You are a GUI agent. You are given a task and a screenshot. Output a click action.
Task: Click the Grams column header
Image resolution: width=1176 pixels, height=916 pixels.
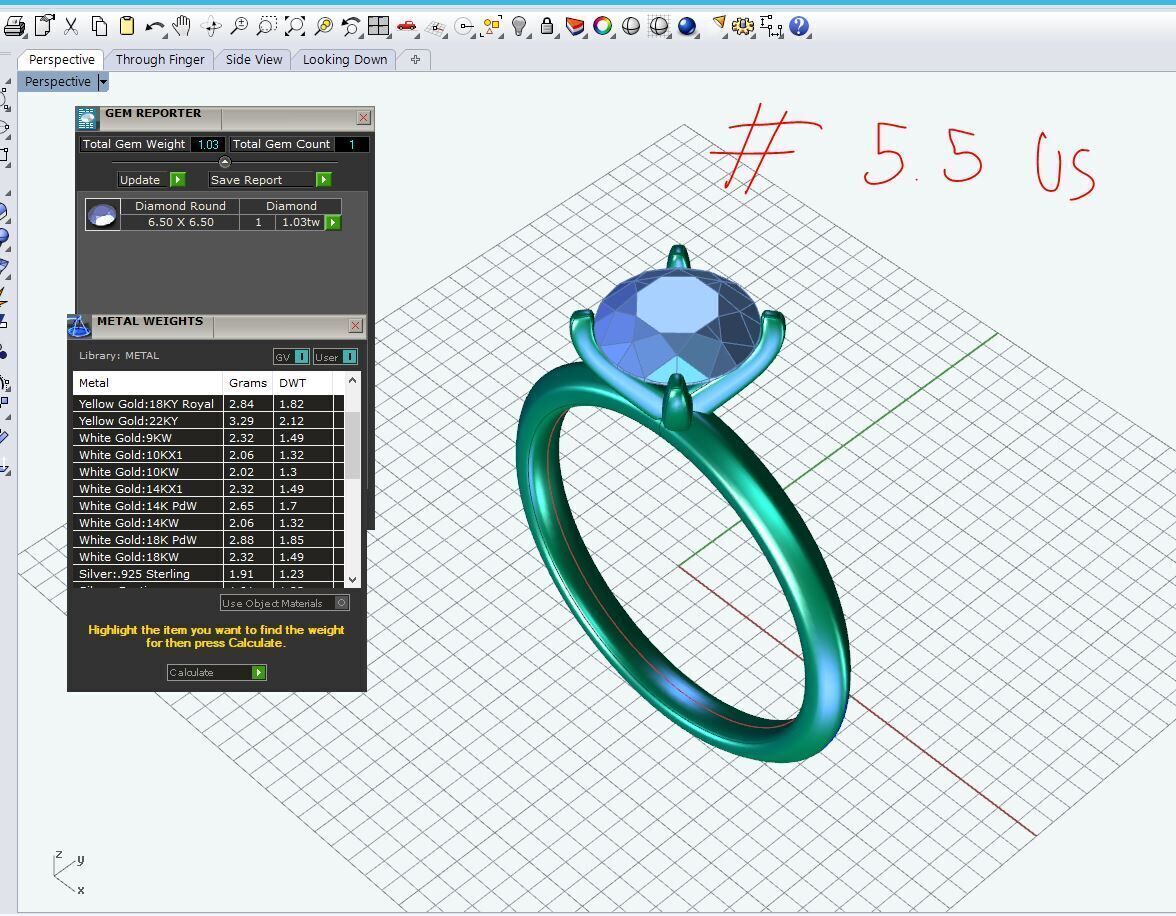[x=248, y=383]
